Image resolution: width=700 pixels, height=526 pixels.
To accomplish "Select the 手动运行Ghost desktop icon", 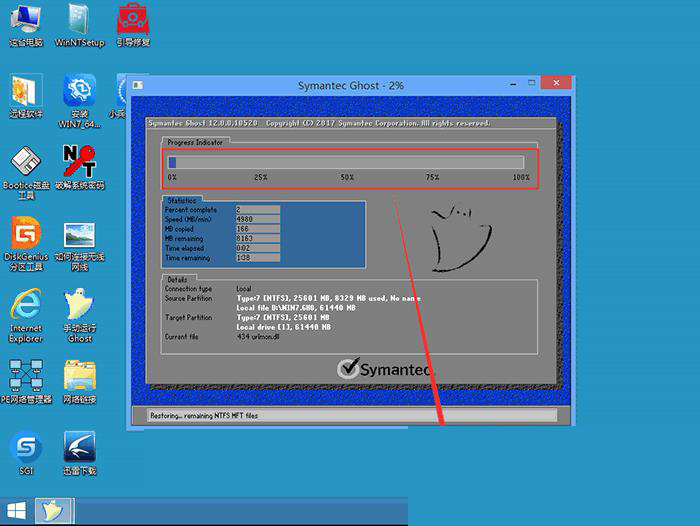I will tap(79, 316).
